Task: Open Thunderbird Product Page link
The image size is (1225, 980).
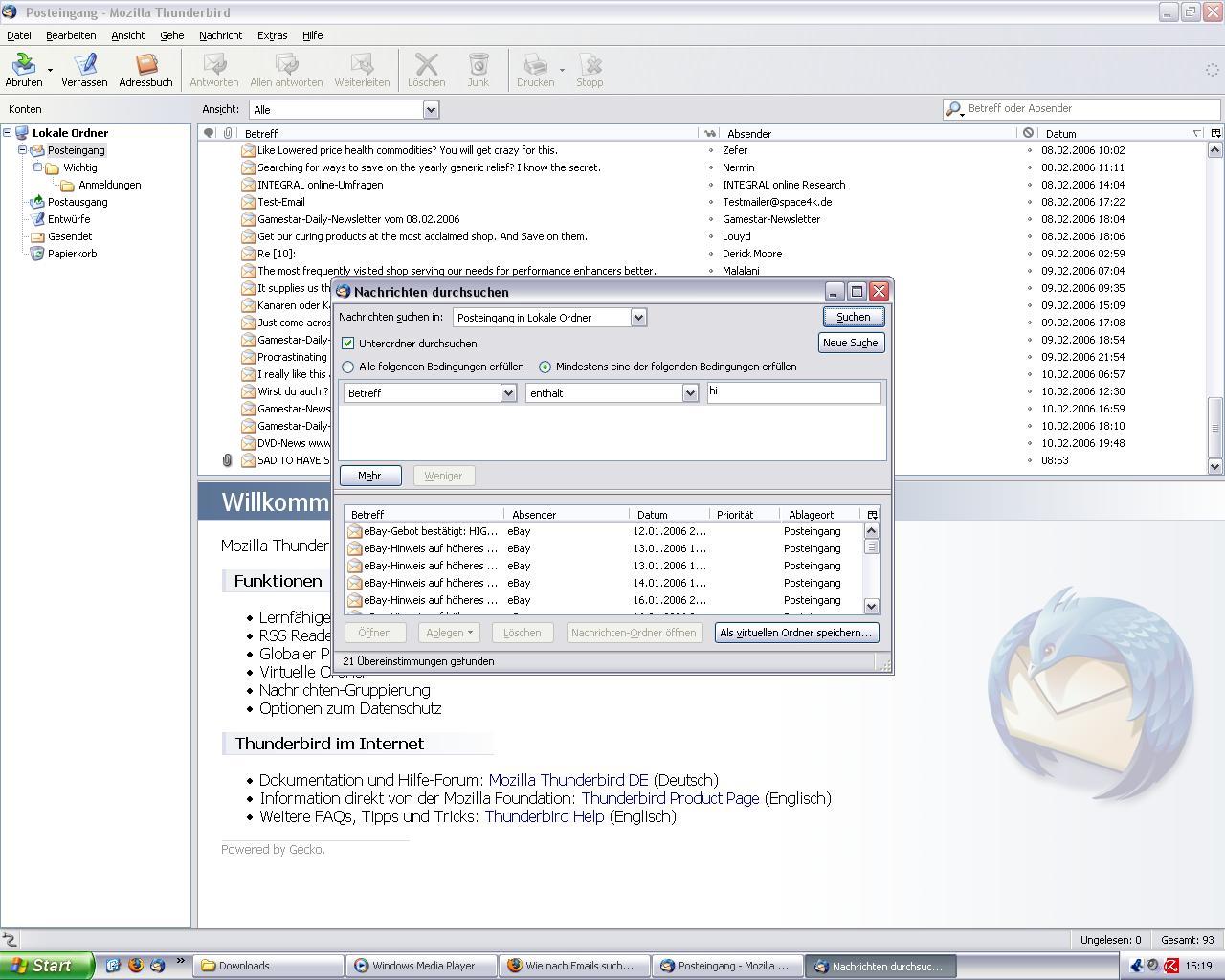Action: 670,798
